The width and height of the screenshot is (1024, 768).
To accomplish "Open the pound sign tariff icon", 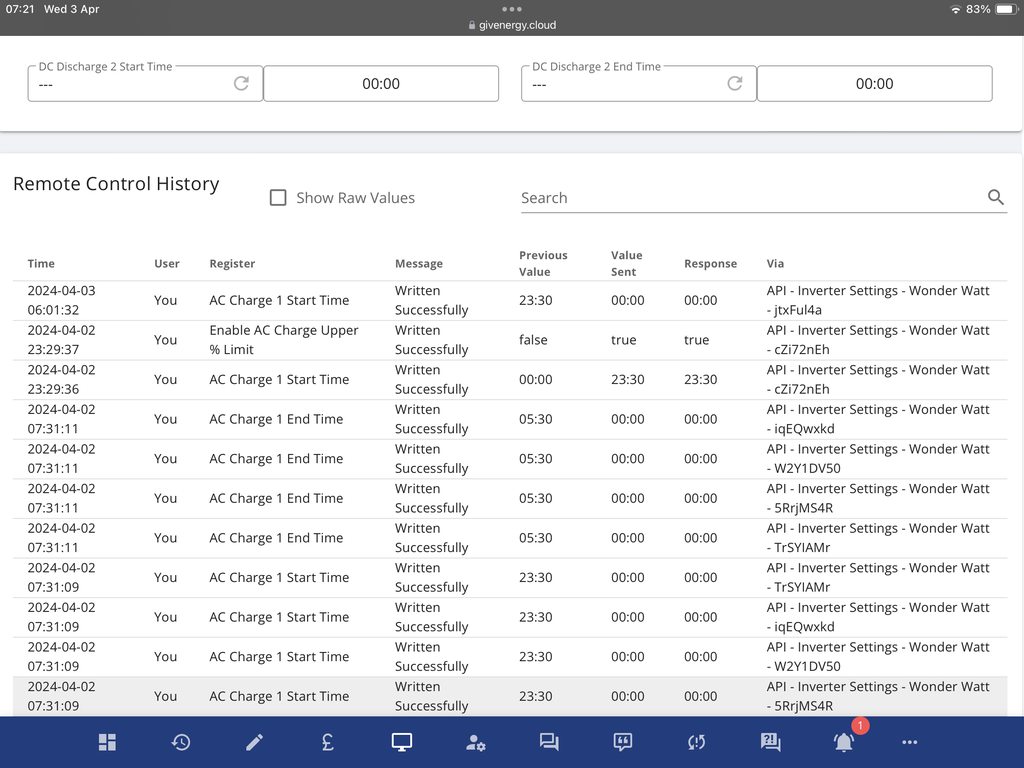I will (328, 742).
